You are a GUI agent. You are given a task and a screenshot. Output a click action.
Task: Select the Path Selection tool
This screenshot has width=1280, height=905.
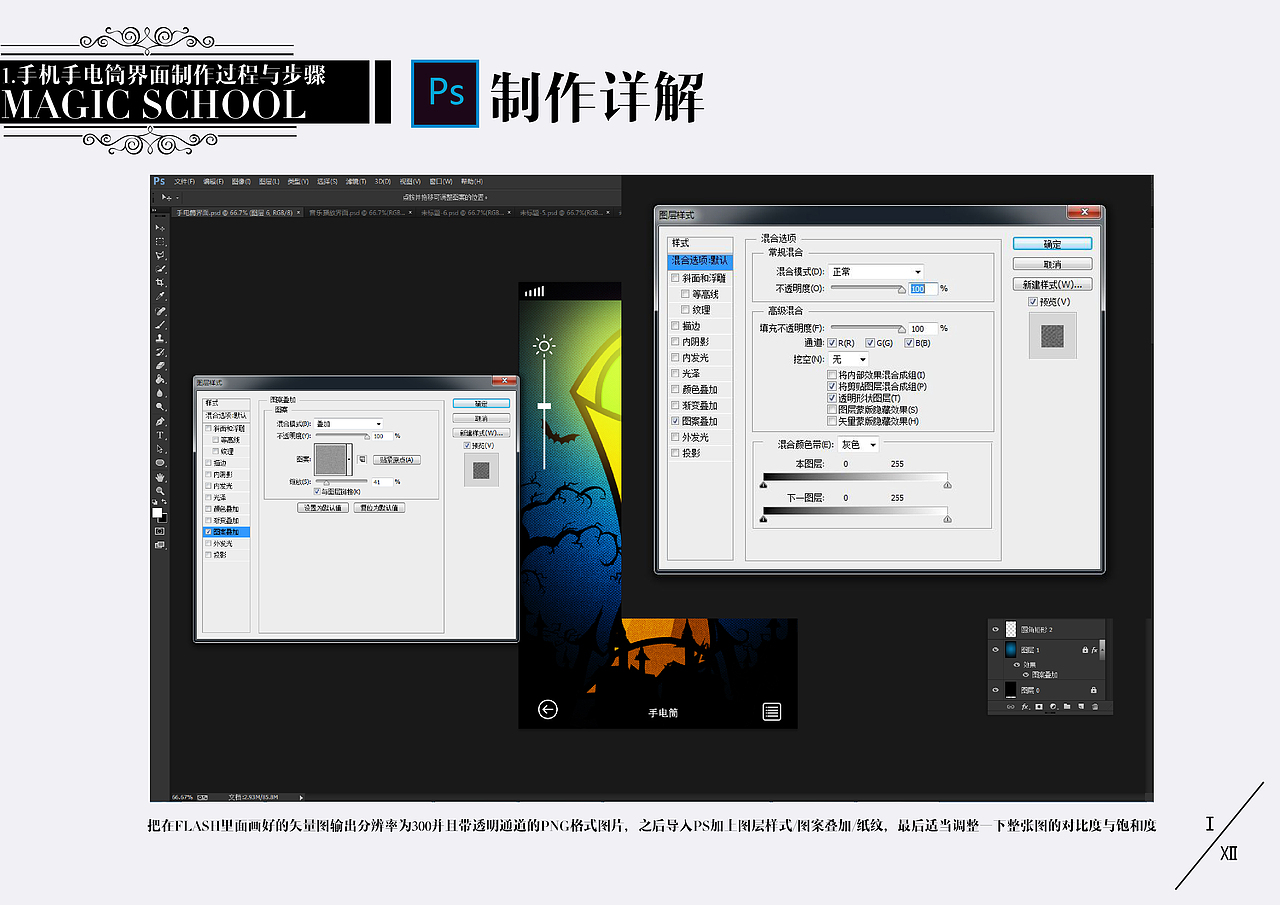(160, 449)
